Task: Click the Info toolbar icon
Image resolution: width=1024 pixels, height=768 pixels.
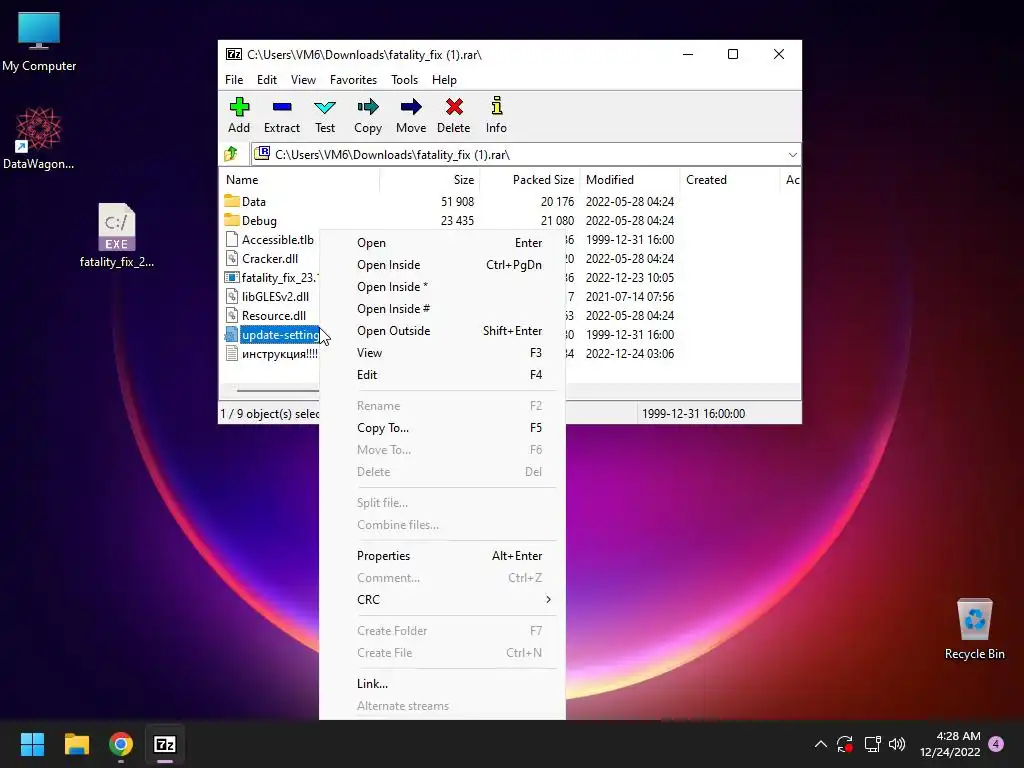Action: [x=496, y=116]
